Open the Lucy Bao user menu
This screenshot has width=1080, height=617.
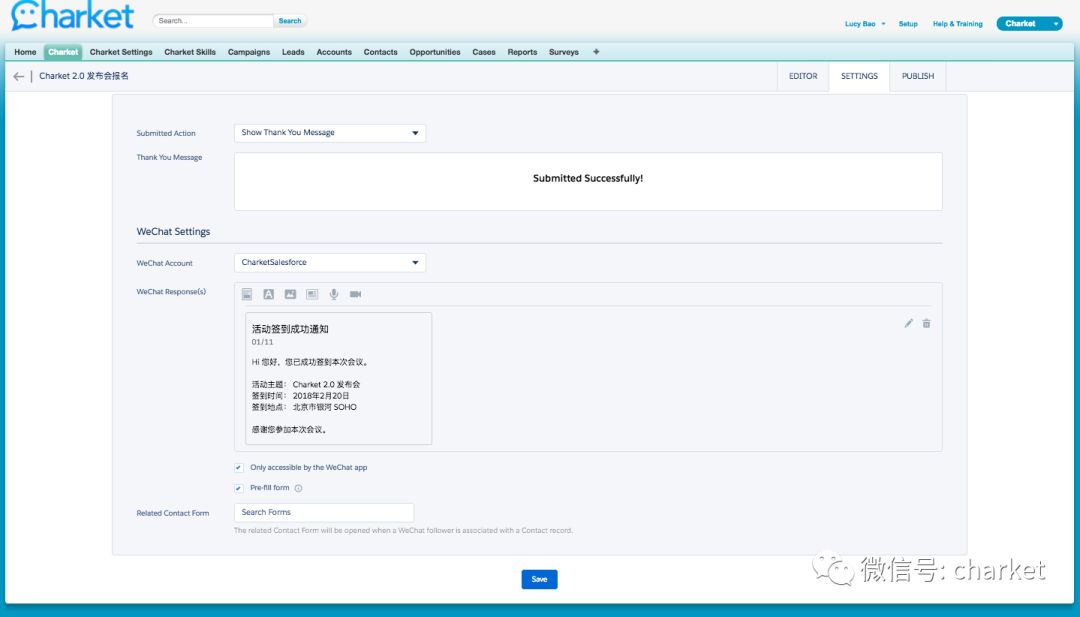[x=865, y=24]
